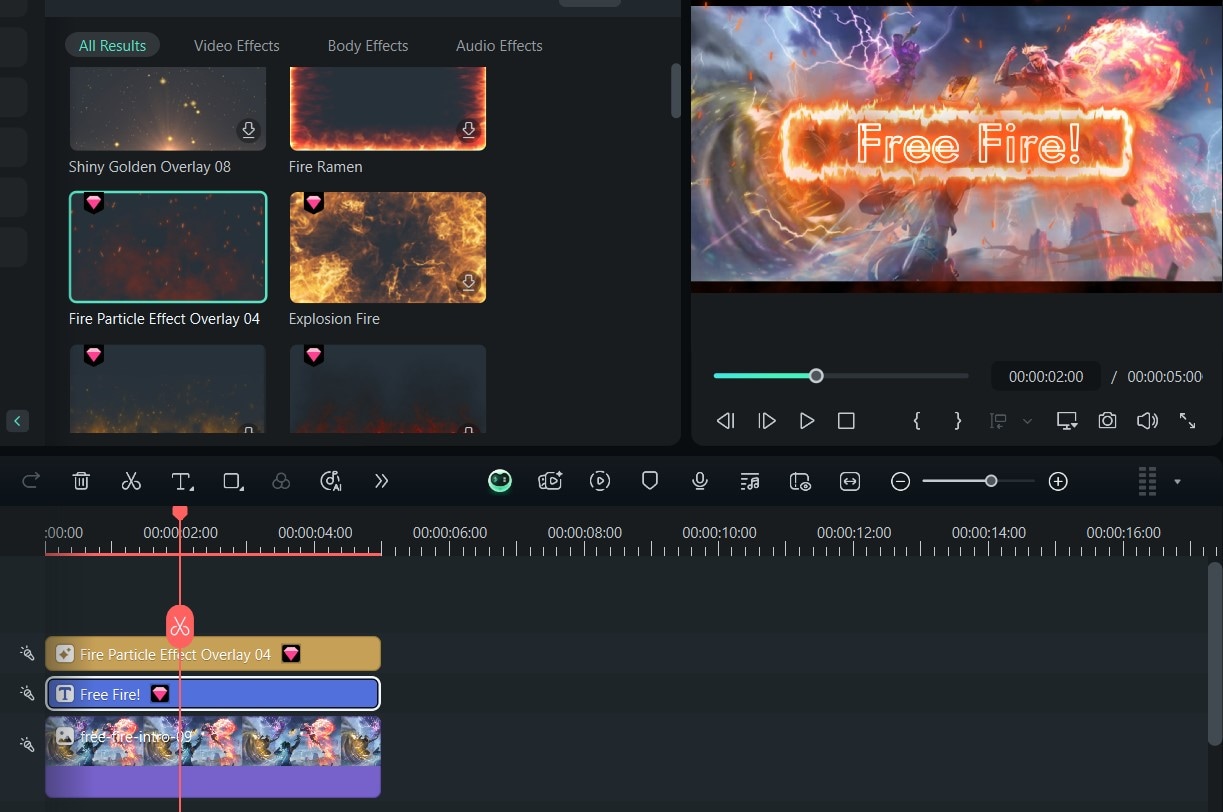Play the preview video

806,421
